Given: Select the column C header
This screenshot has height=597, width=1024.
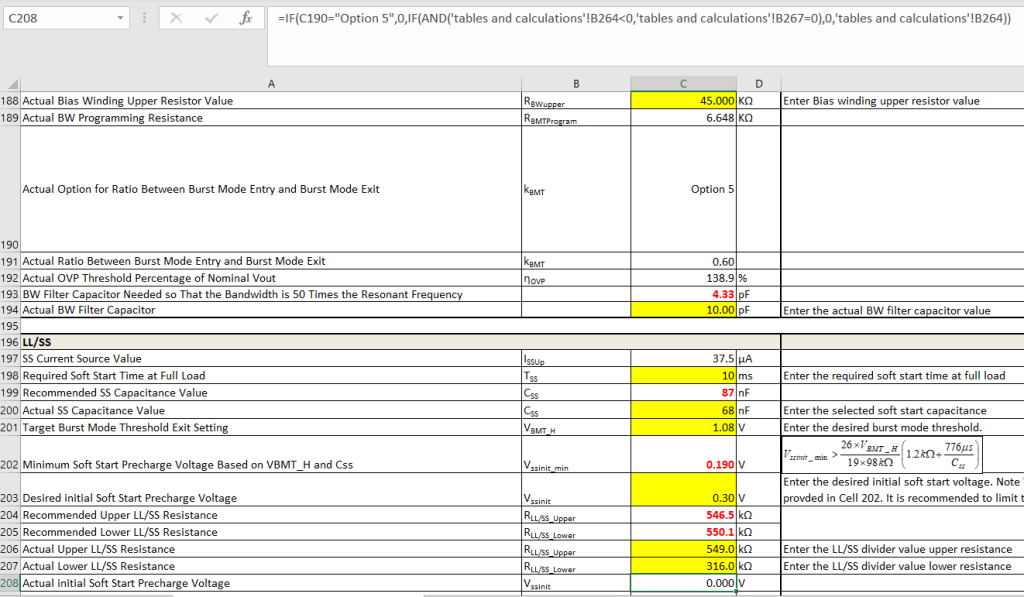Looking at the screenshot, I should (x=683, y=84).
